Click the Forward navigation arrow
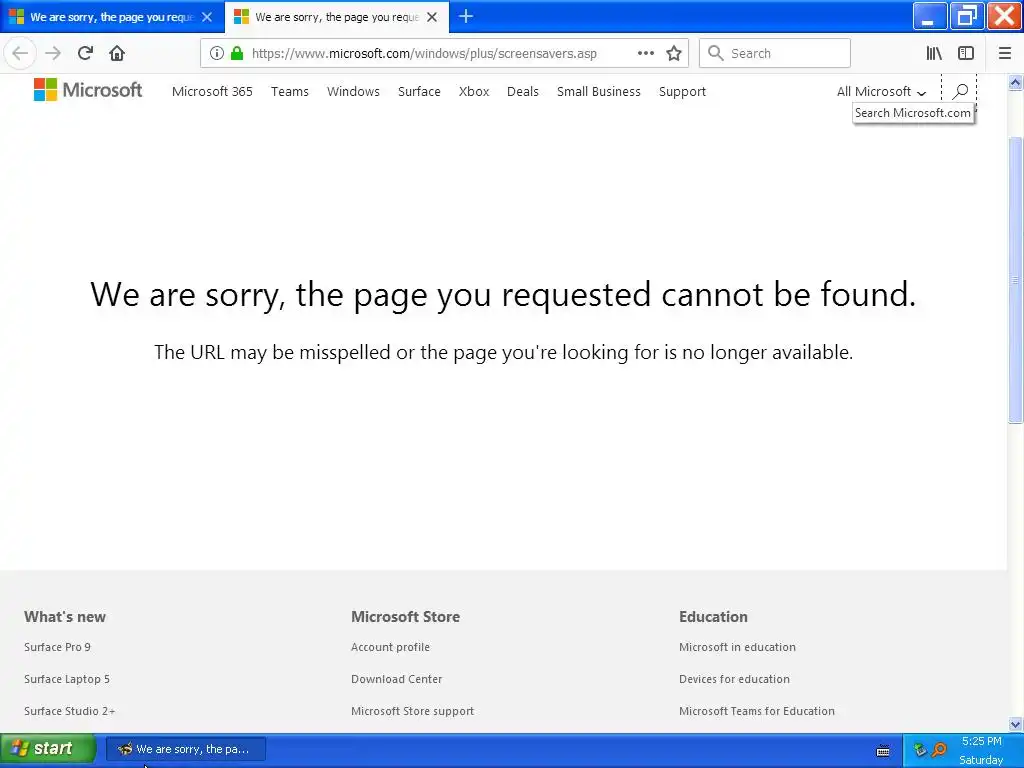This screenshot has width=1024, height=768. click(x=53, y=54)
